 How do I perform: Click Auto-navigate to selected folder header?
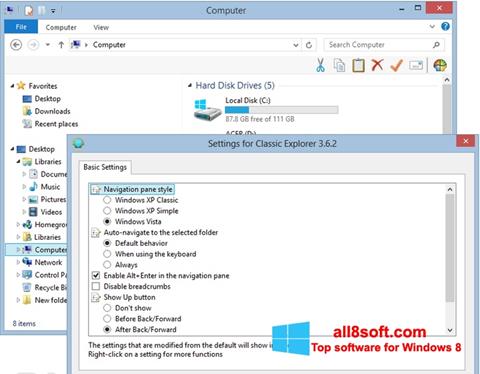point(161,232)
